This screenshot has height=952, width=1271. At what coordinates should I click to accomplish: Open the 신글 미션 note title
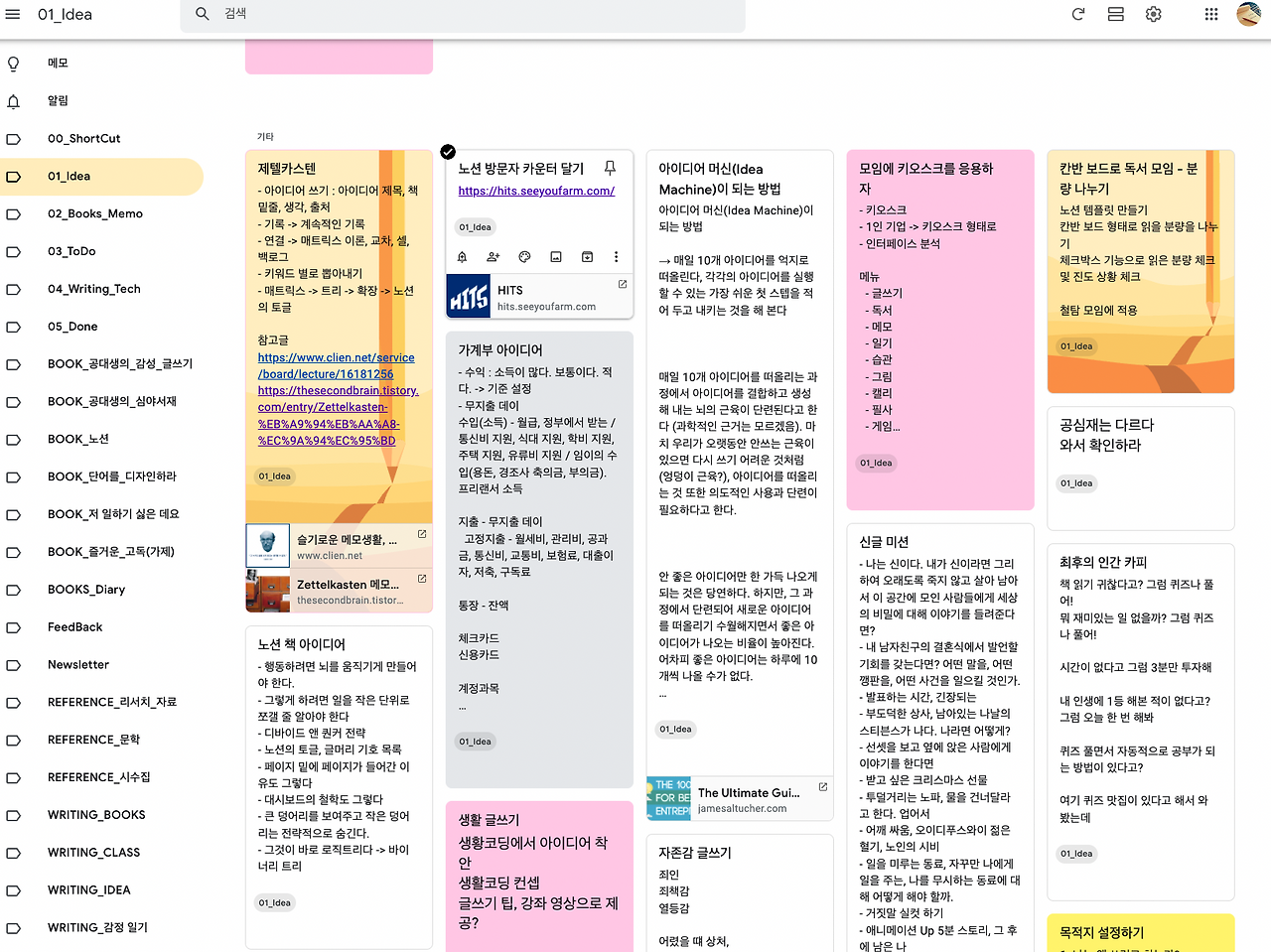(884, 542)
